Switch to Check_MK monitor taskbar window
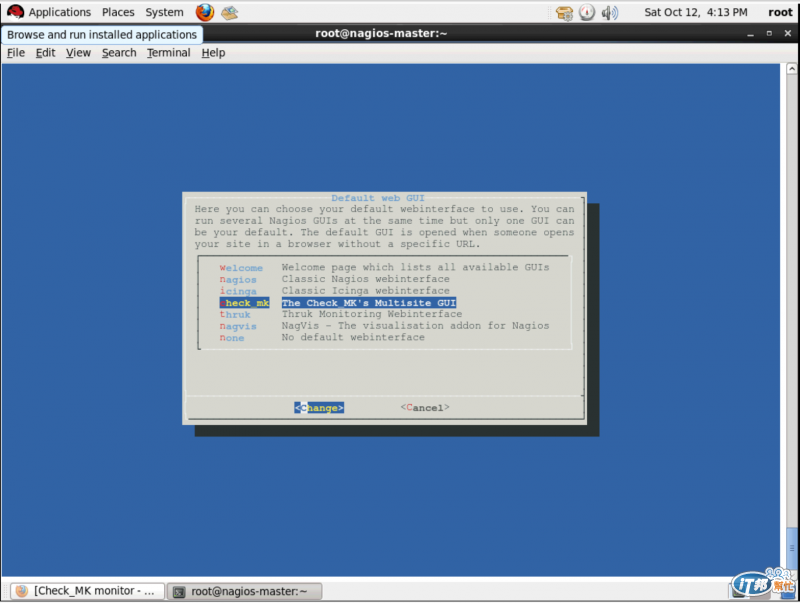This screenshot has width=800, height=603. pos(87,591)
